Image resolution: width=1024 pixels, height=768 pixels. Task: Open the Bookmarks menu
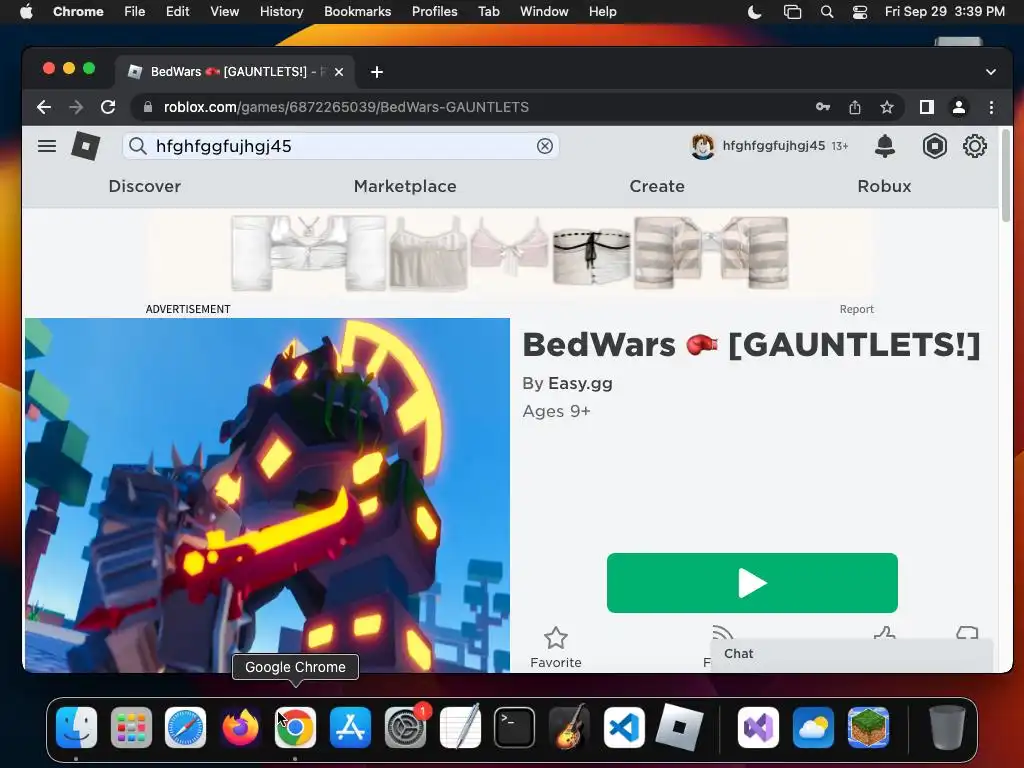357,11
